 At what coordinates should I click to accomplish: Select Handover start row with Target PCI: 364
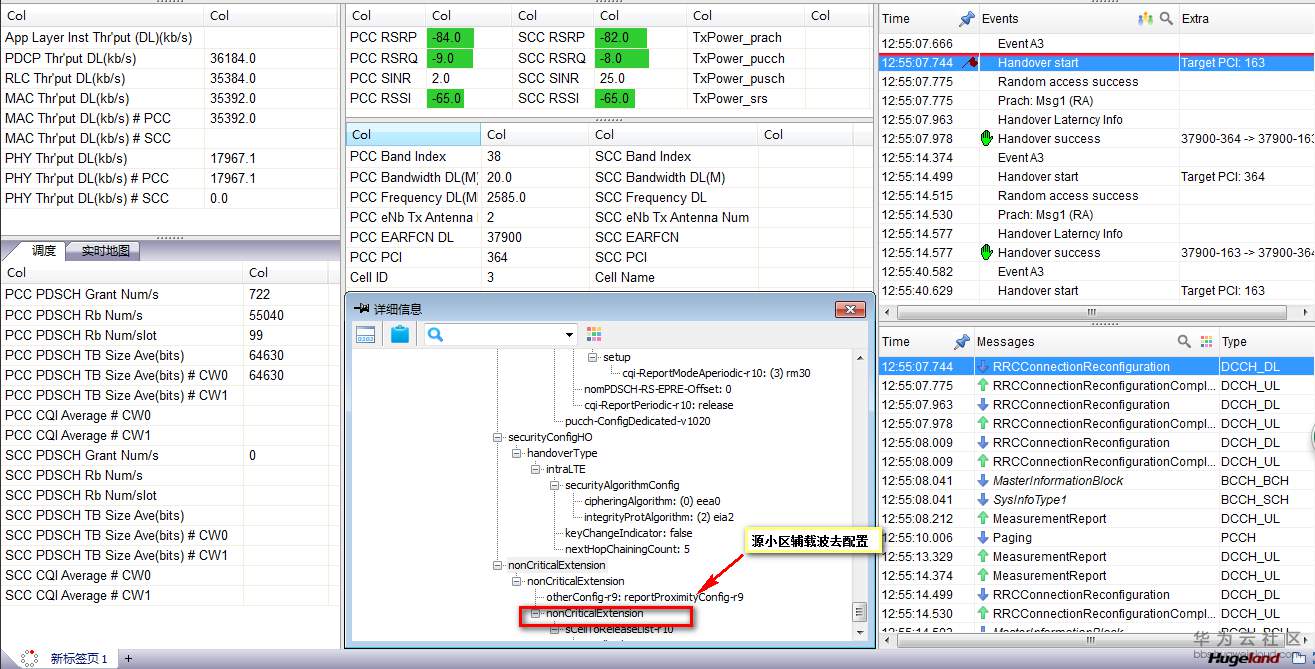1095,177
